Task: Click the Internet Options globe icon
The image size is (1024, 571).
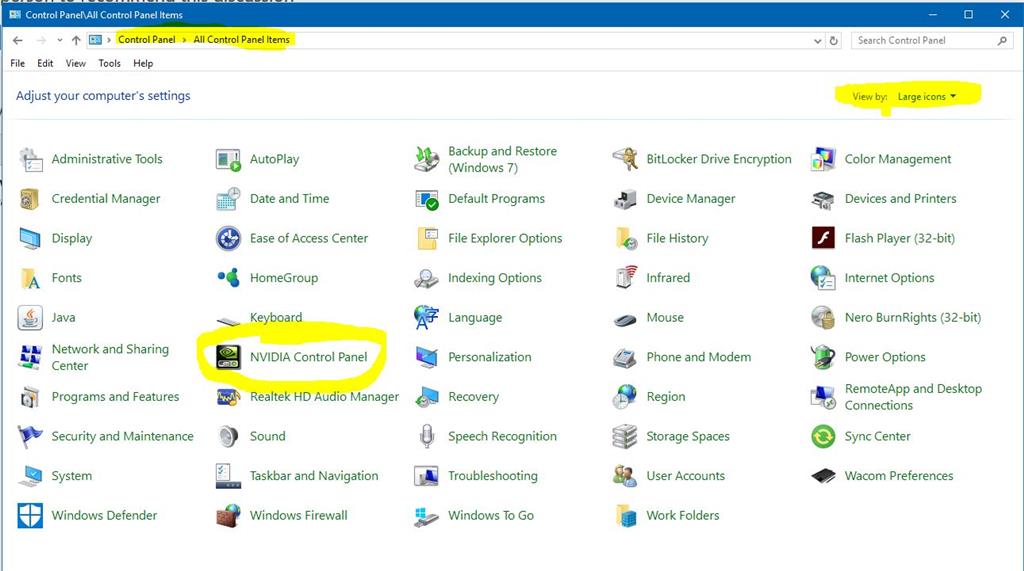Action: click(823, 278)
